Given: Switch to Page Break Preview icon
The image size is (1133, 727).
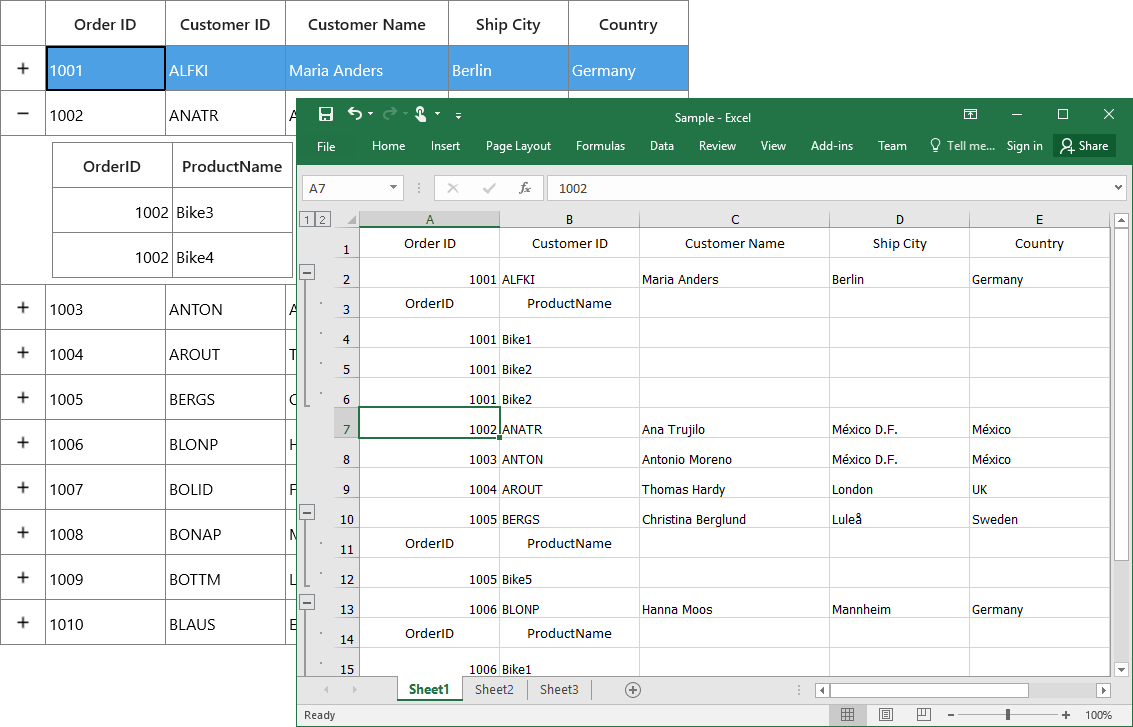Looking at the screenshot, I should pos(923,715).
